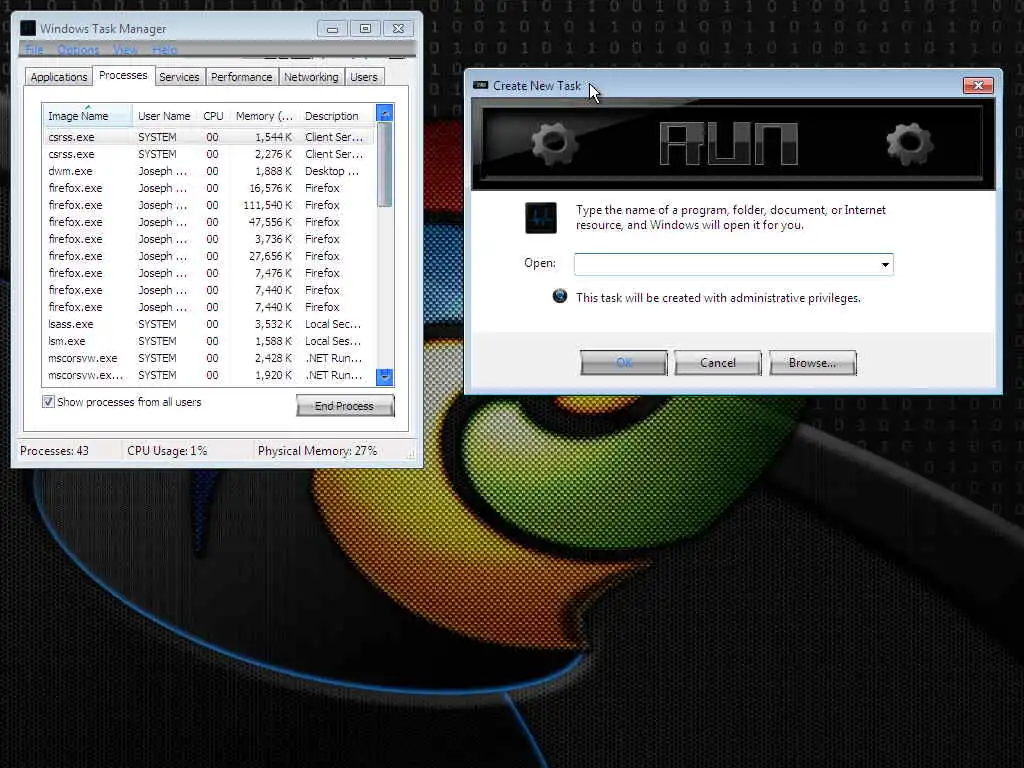Image resolution: width=1024 pixels, height=768 pixels.
Task: Select the csrss.exe row using 2,276 K
Action: 209,154
